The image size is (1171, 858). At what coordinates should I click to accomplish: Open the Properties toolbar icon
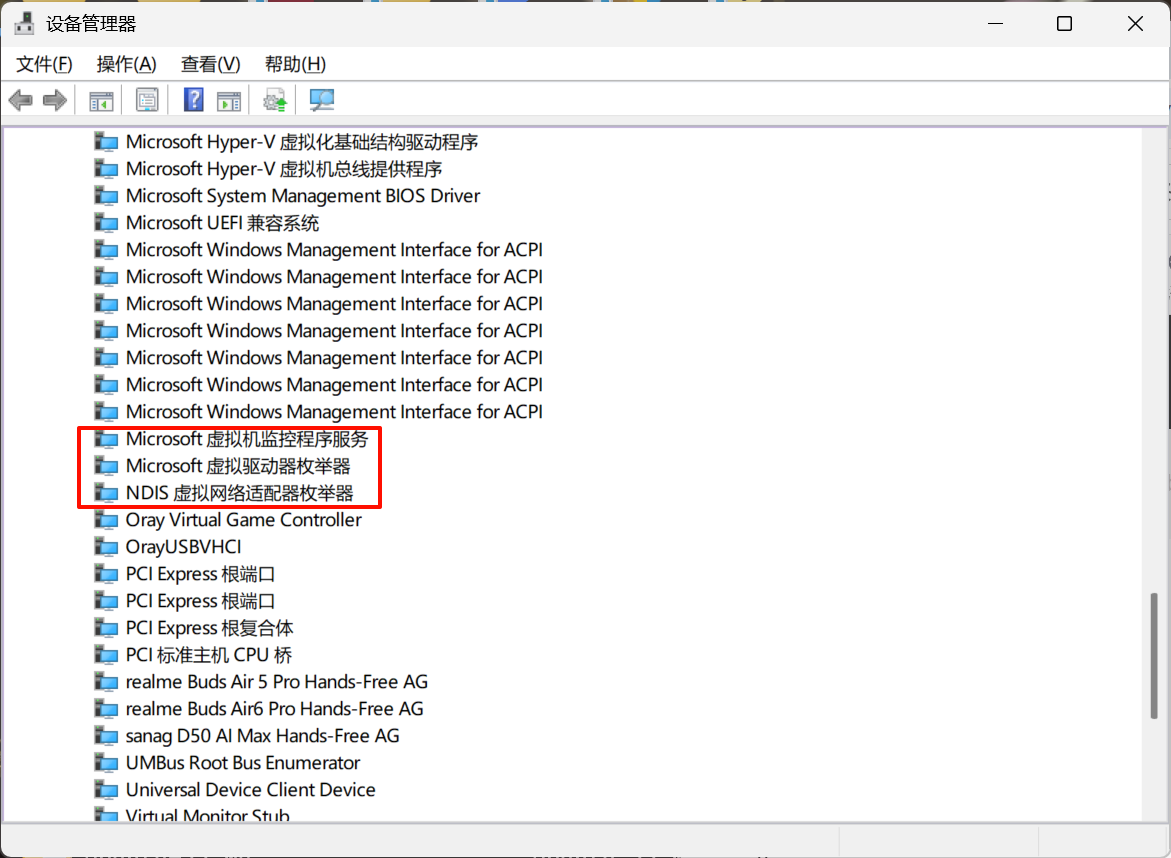[147, 100]
